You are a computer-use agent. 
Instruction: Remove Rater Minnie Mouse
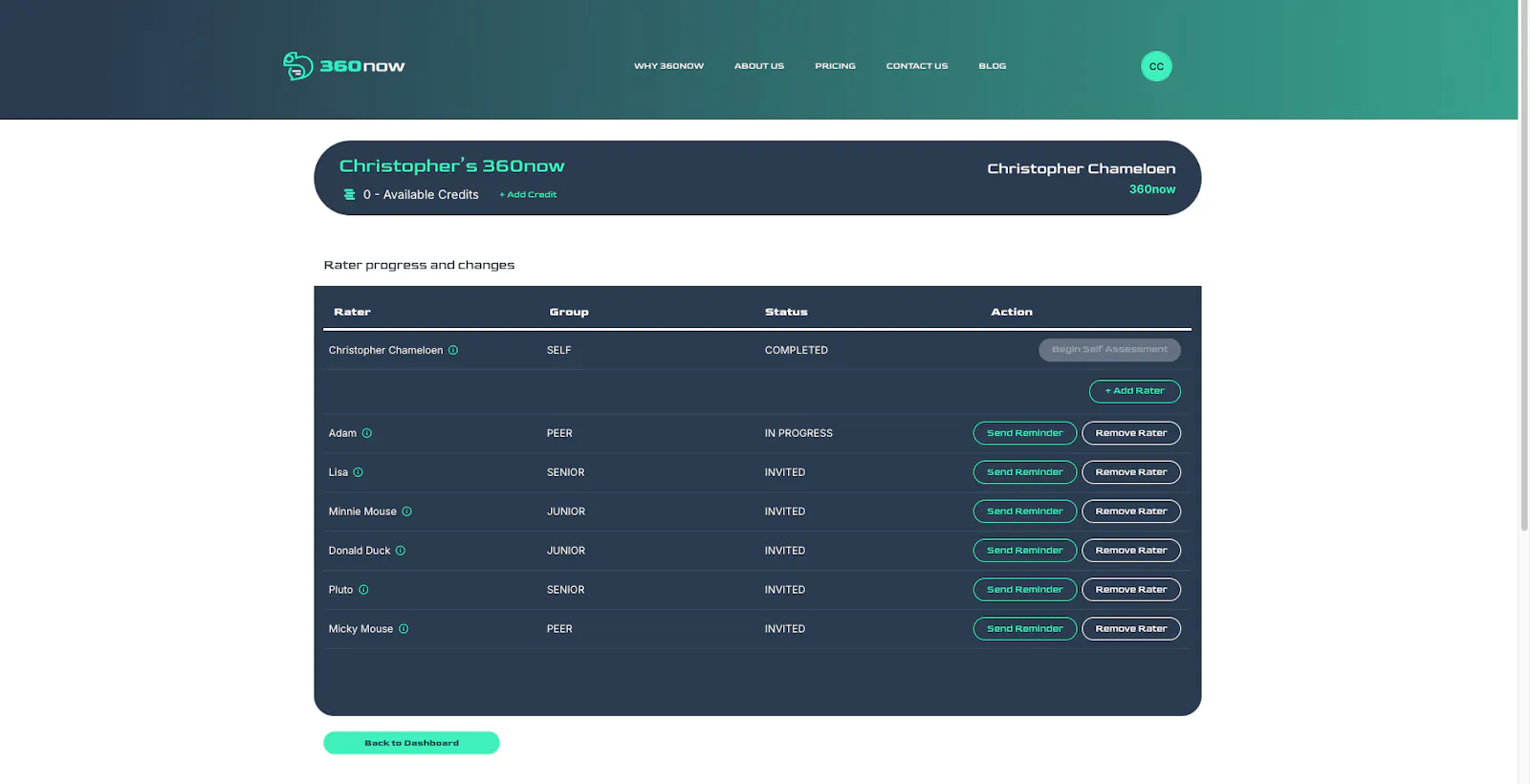[x=1131, y=512]
